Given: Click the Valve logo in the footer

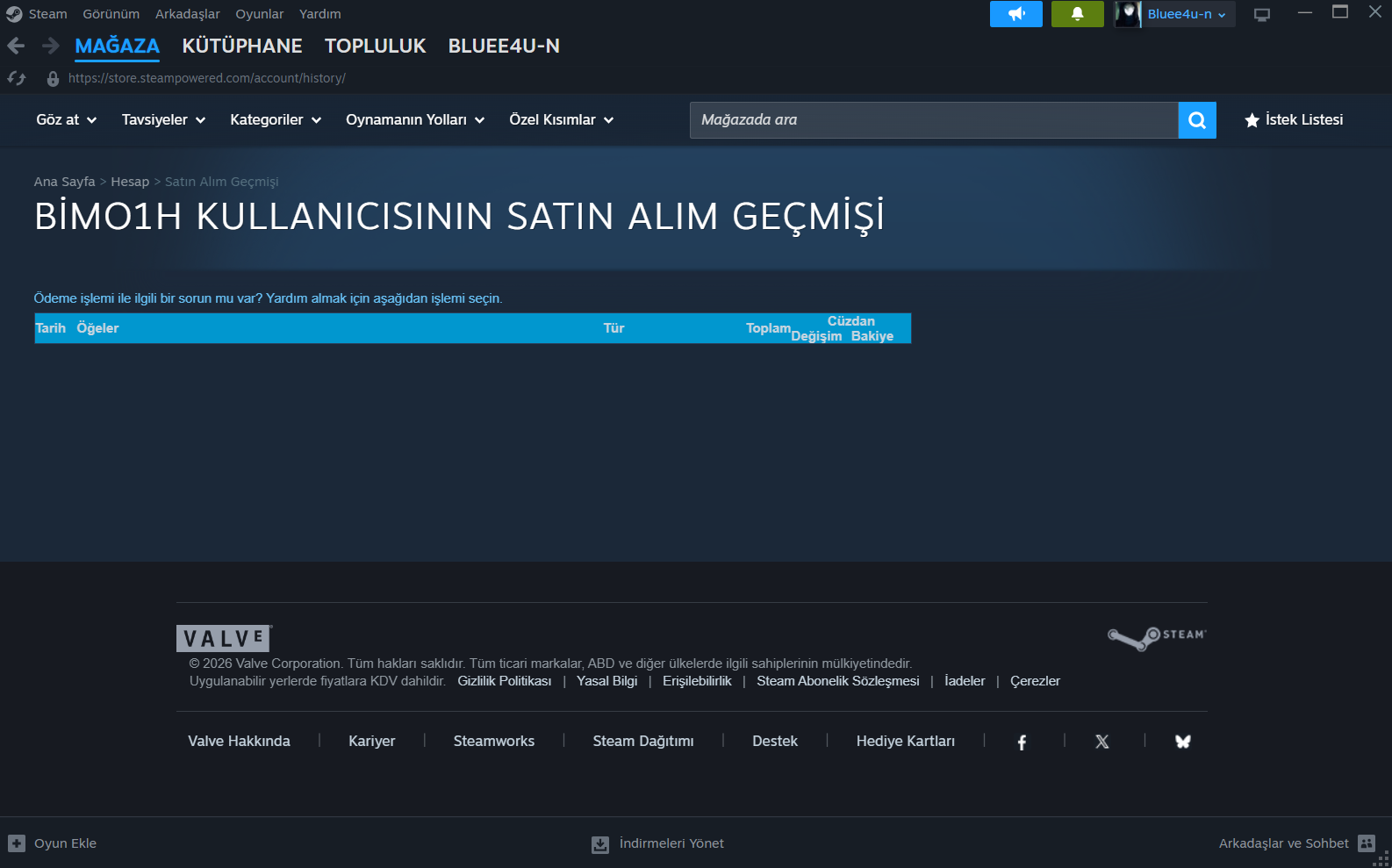Looking at the screenshot, I should (x=224, y=638).
